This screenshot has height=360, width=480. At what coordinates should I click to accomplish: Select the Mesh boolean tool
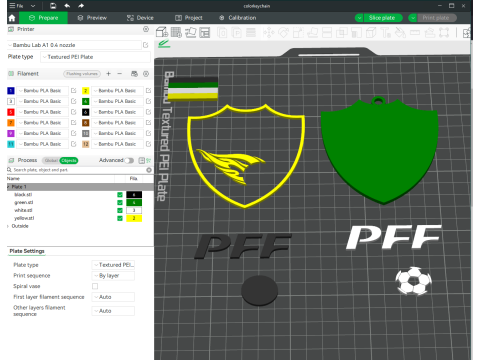pyautogui.click(x=341, y=33)
